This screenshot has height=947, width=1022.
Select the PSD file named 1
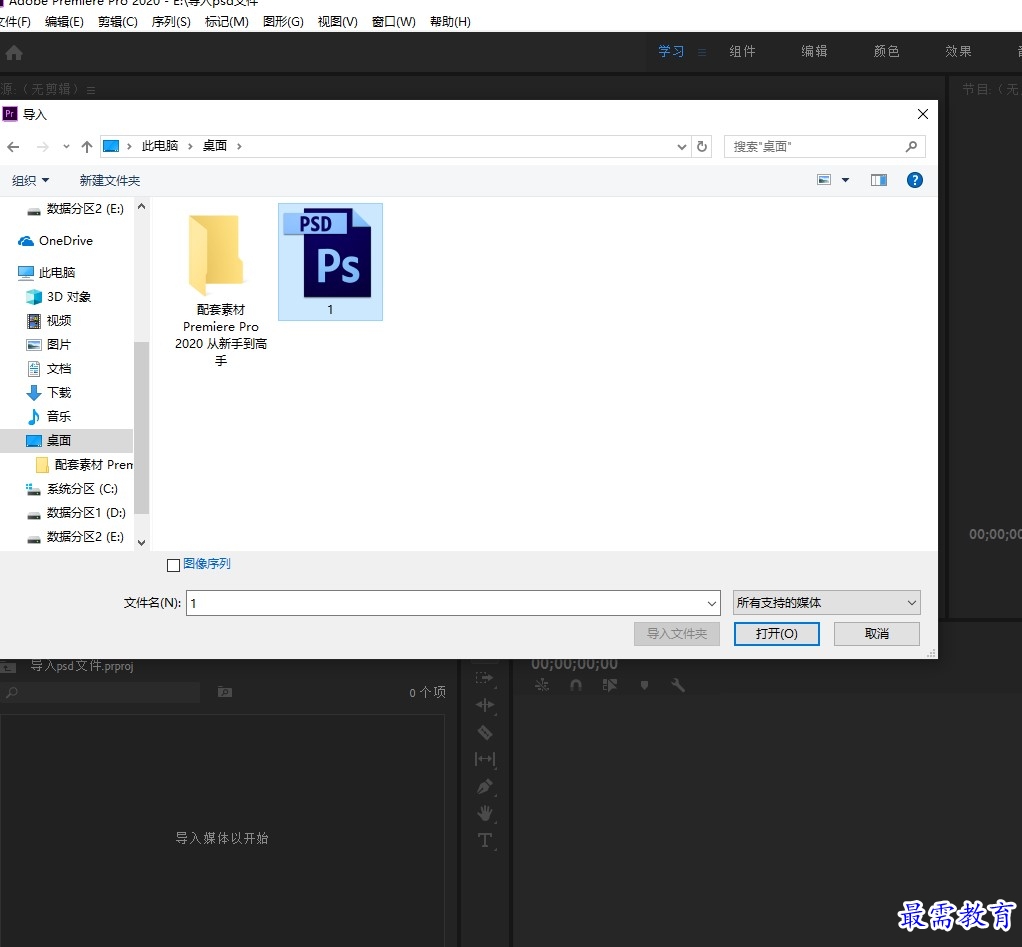click(330, 261)
